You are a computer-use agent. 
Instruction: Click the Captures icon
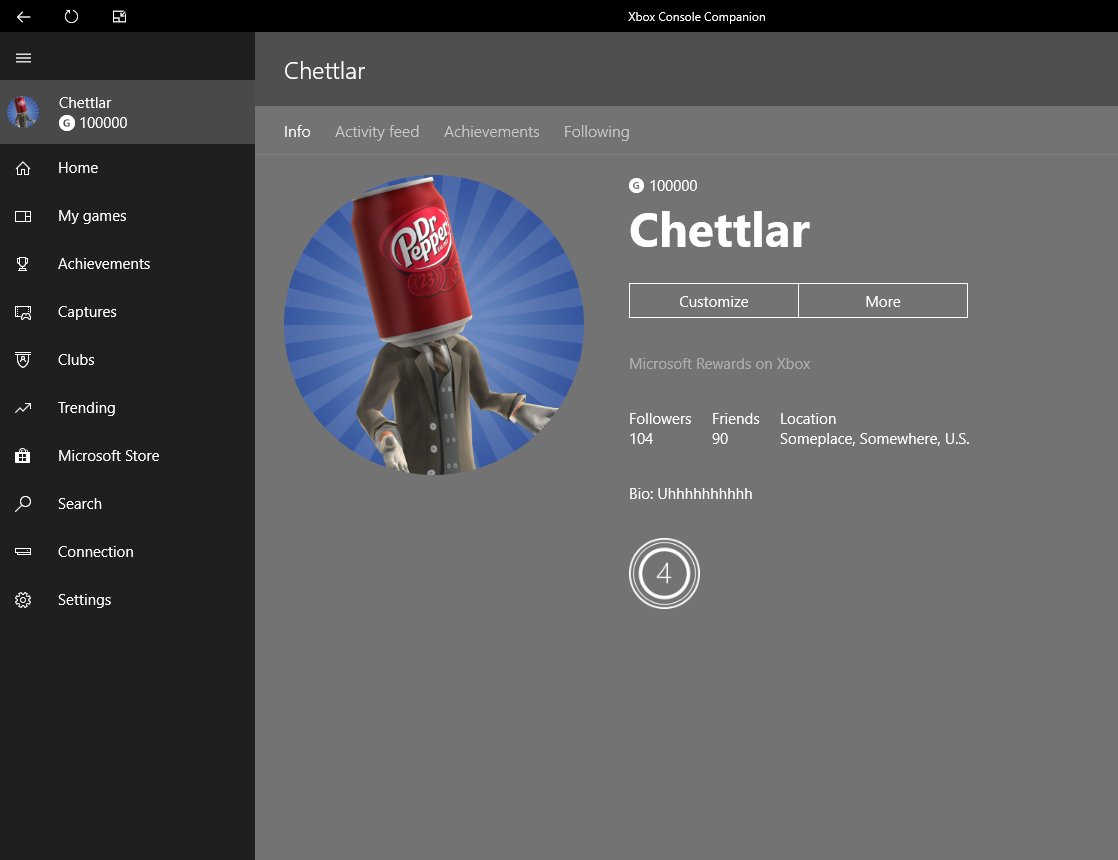click(23, 312)
